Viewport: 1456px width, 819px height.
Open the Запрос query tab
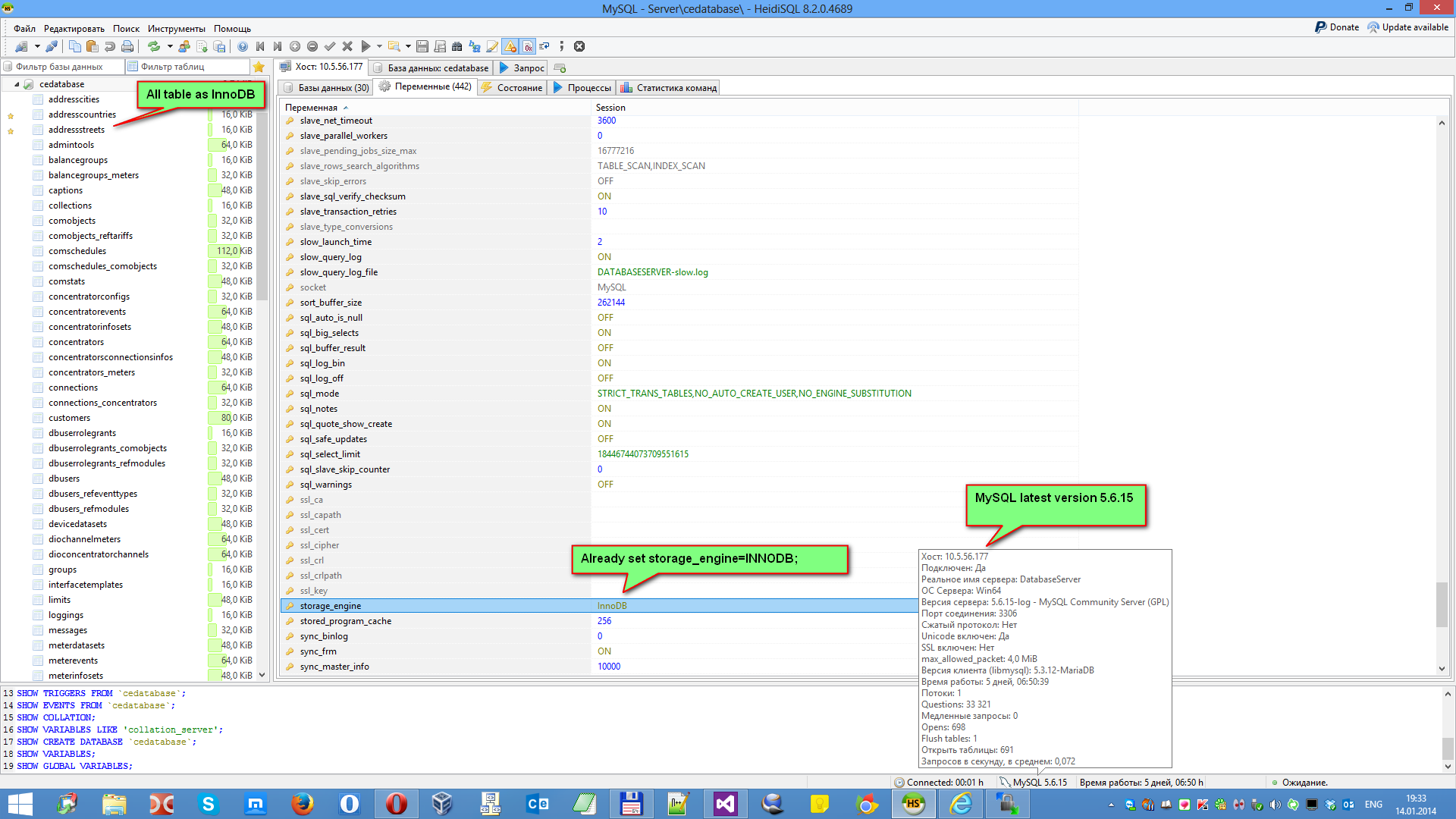(522, 67)
